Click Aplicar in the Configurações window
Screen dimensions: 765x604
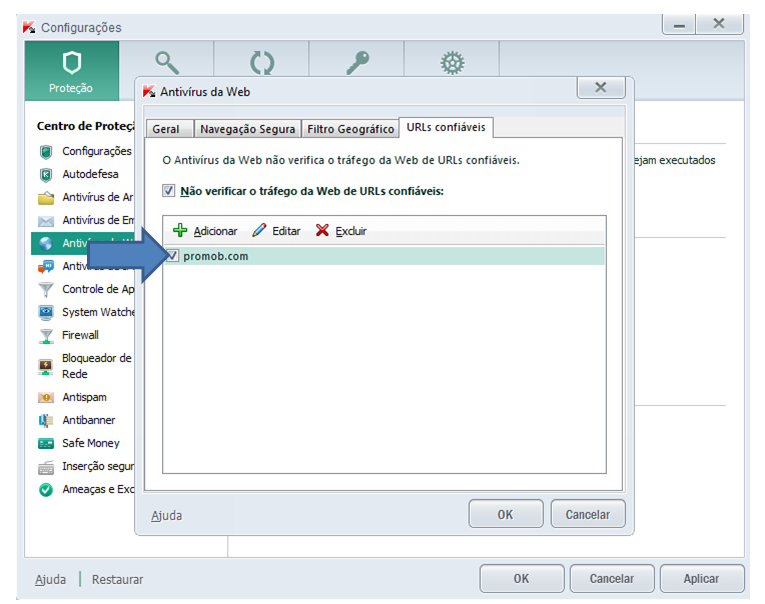pos(702,578)
